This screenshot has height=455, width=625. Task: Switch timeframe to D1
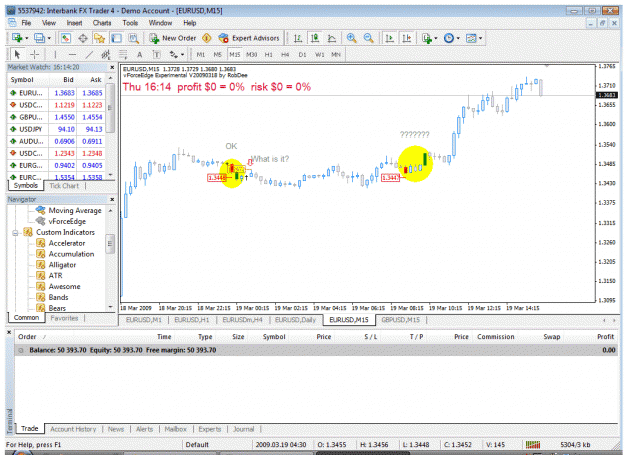coord(303,55)
